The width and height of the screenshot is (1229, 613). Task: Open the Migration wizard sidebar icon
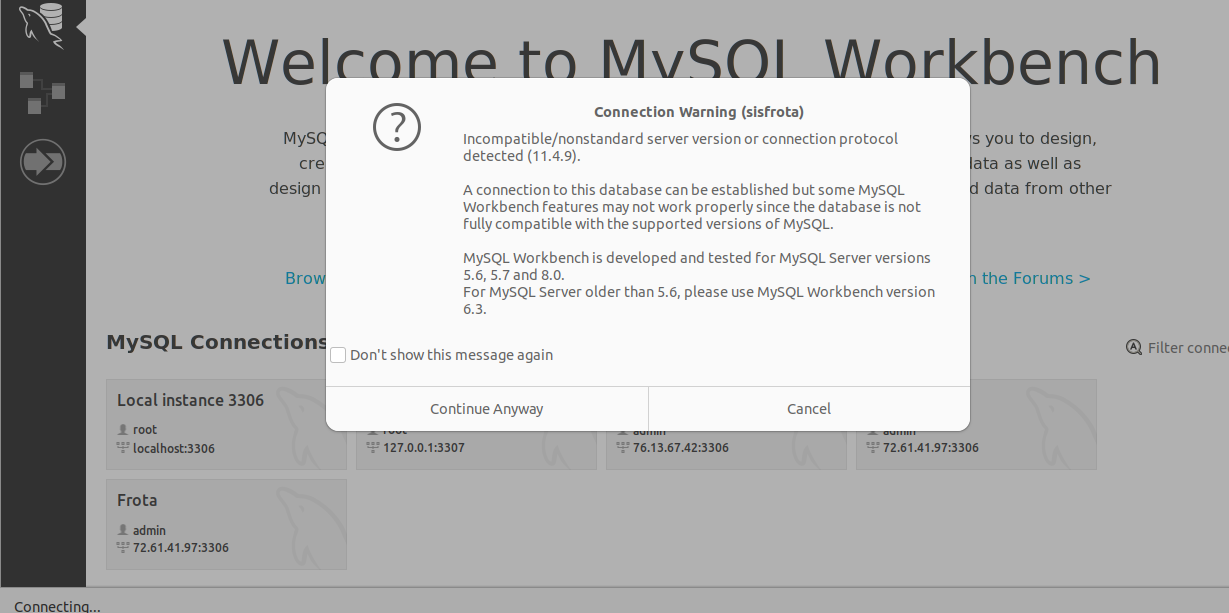(42, 161)
